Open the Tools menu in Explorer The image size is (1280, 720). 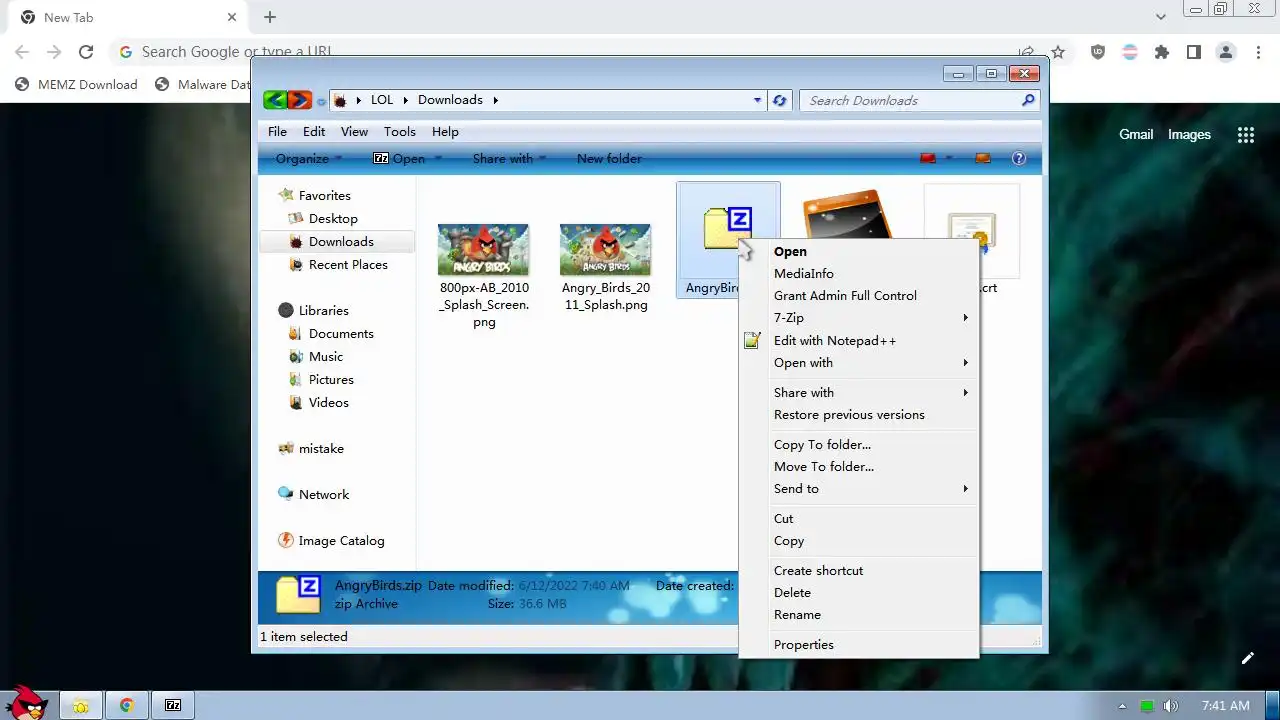click(399, 131)
